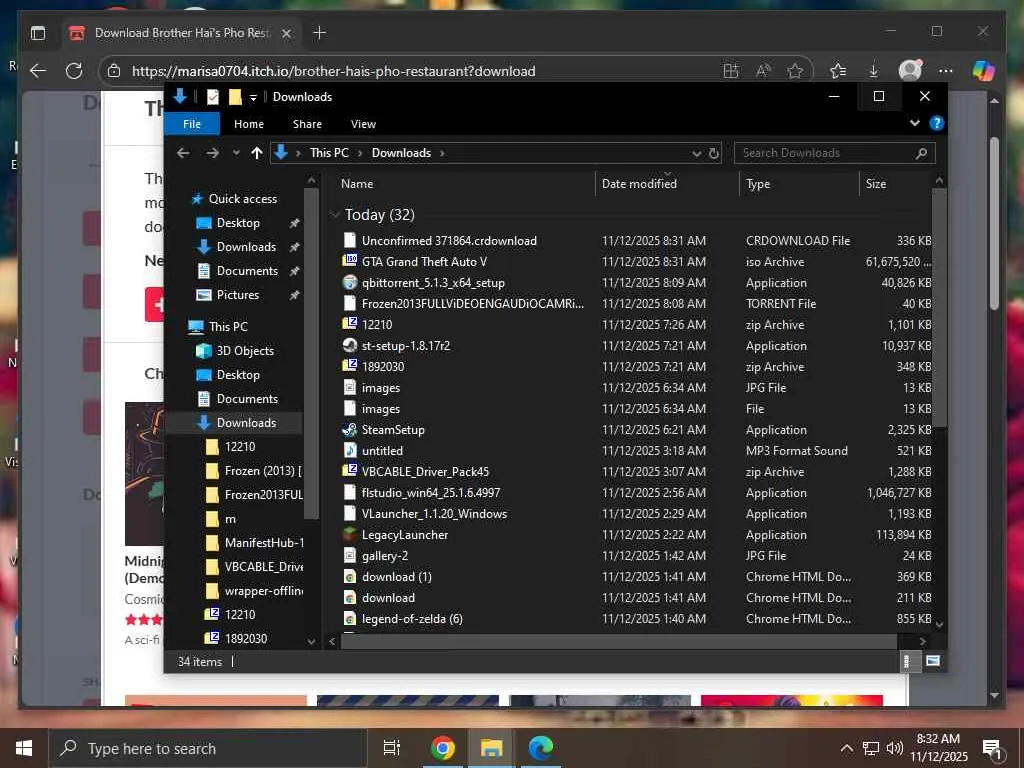
Task: Open Windows Start menu
Action: (x=24, y=748)
